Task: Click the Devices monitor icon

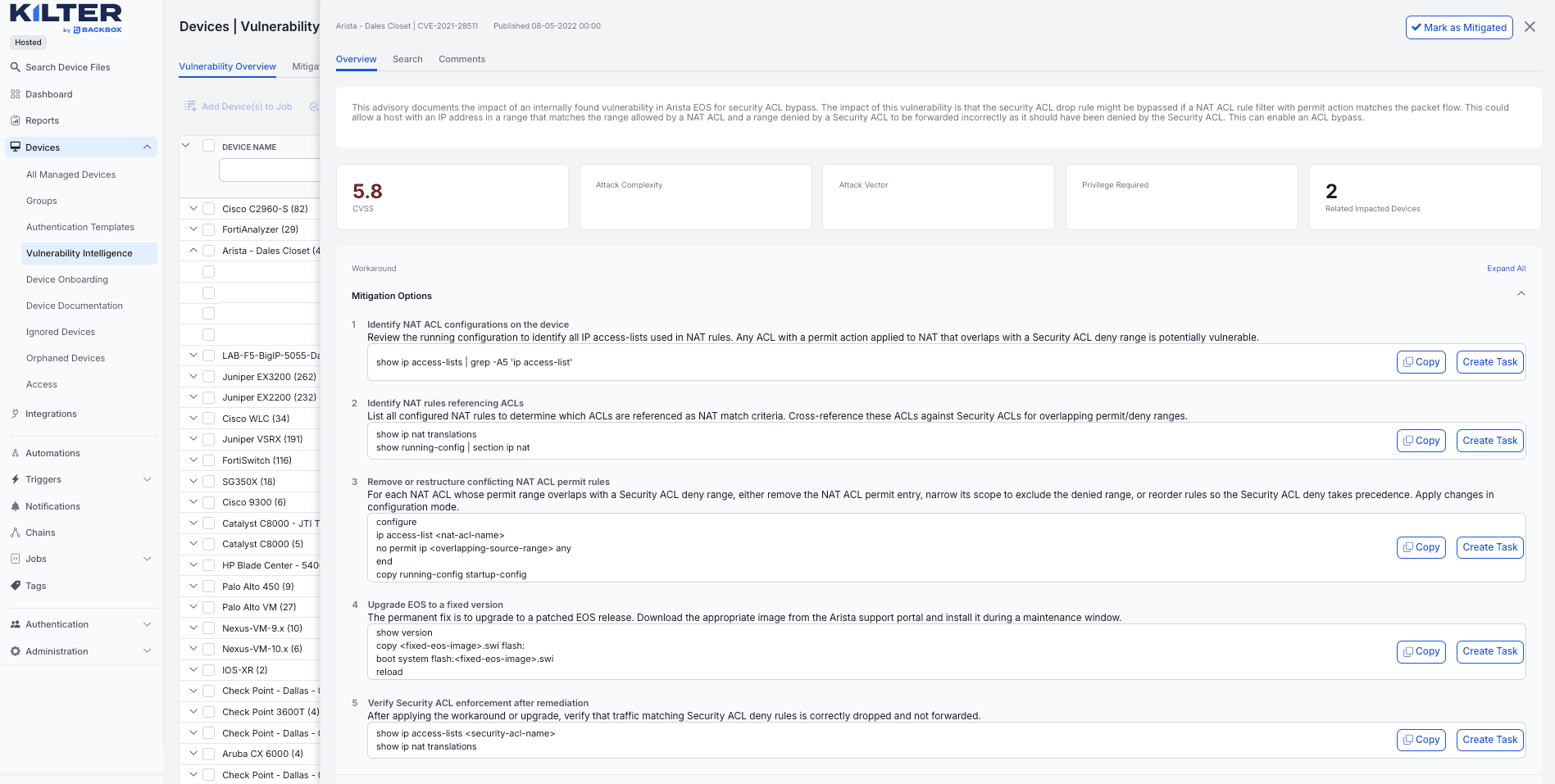Action: pos(15,147)
